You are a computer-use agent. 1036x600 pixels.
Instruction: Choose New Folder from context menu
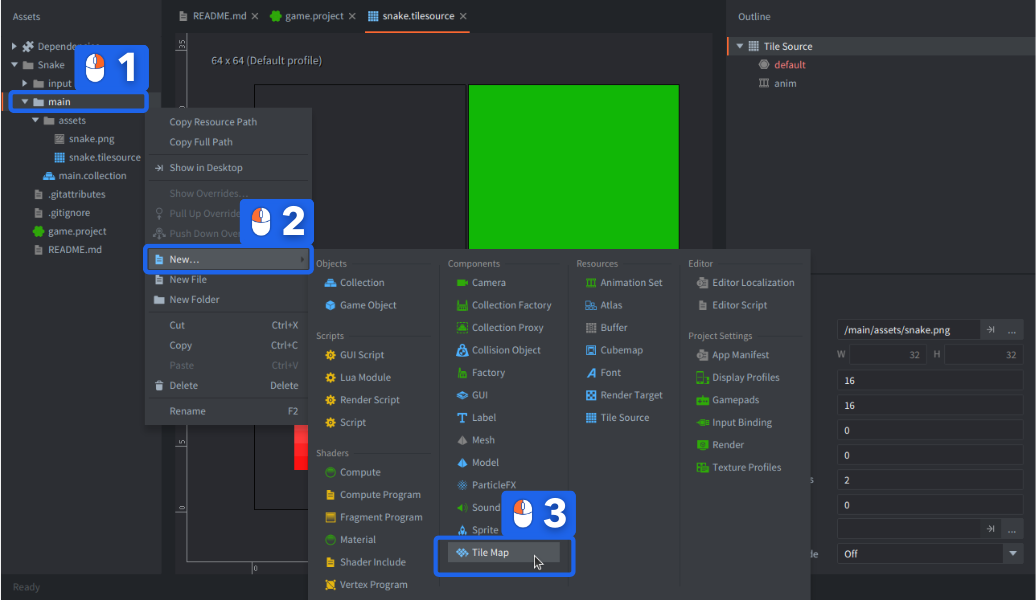pos(194,299)
